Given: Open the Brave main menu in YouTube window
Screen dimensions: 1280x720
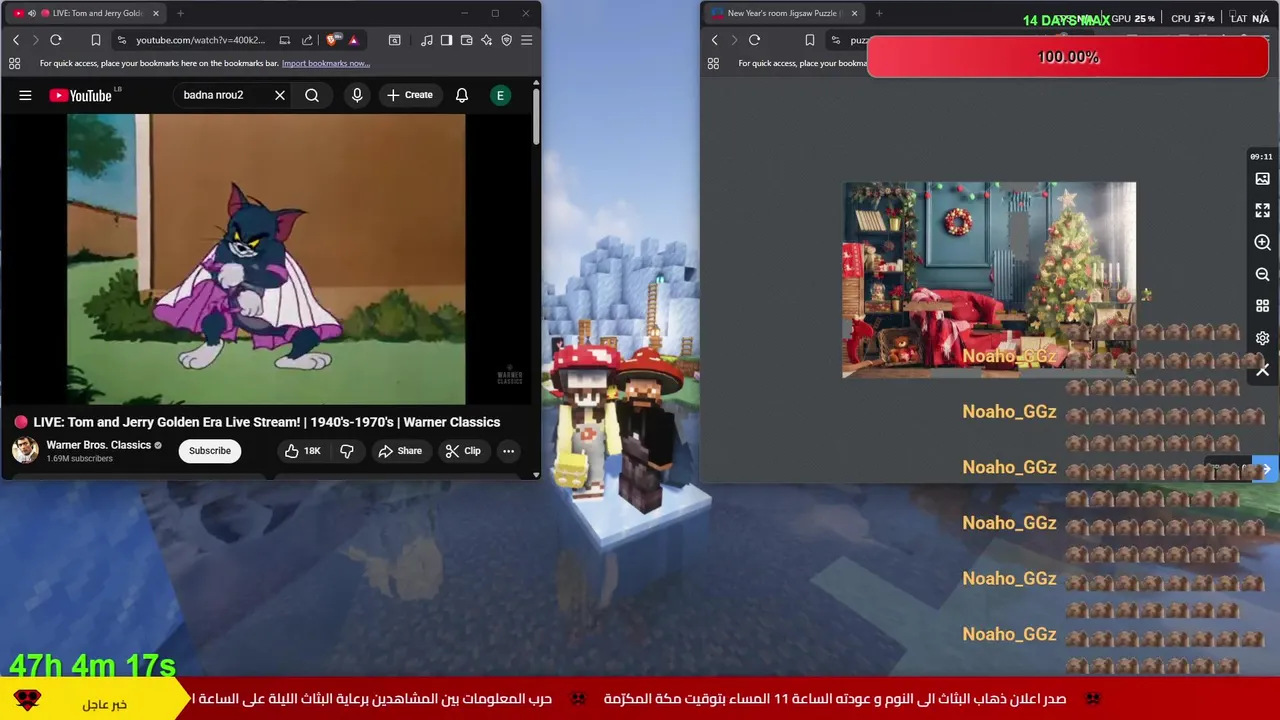Looking at the screenshot, I should click(527, 40).
